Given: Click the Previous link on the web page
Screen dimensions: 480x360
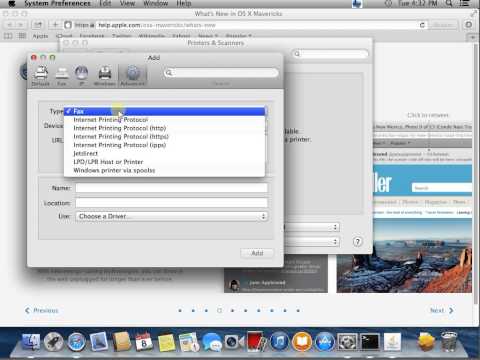Looking at the screenshot, I should 42,311.
